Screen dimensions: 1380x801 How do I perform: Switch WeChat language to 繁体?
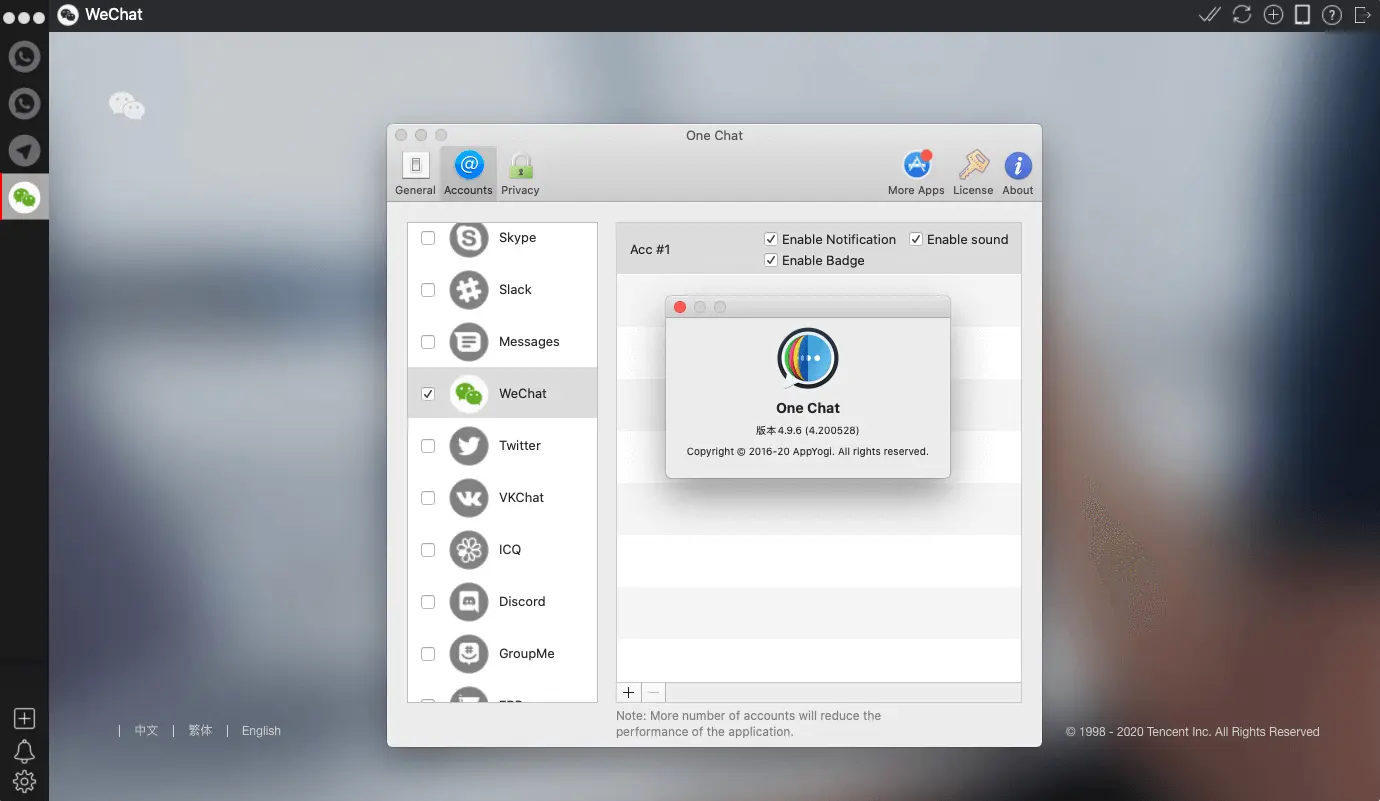click(200, 731)
